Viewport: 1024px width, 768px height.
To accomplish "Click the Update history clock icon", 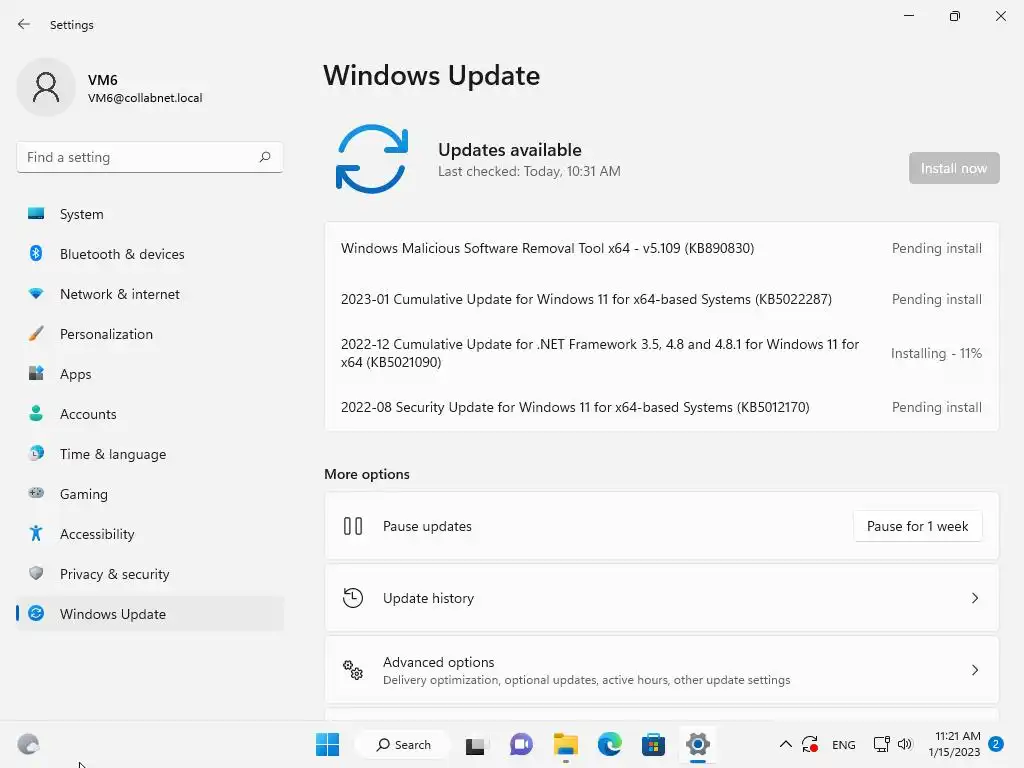I will (353, 598).
